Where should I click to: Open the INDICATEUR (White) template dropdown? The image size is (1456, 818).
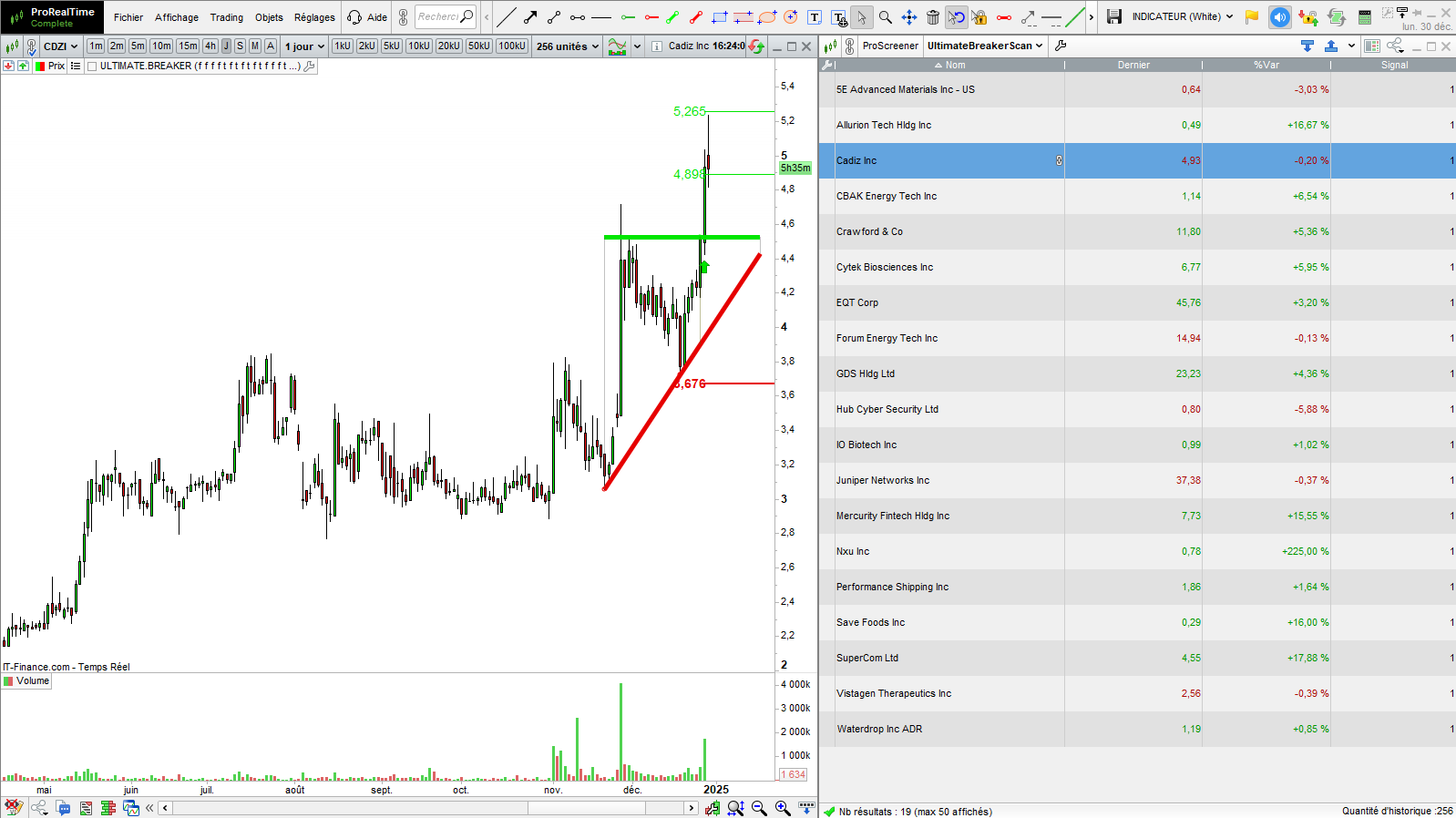click(1183, 16)
